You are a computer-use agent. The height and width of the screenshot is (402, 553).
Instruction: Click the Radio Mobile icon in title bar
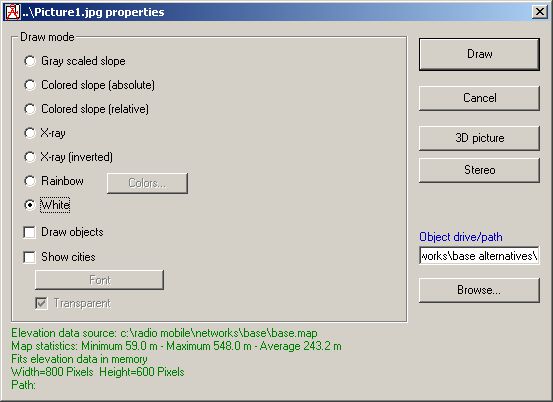[13, 12]
